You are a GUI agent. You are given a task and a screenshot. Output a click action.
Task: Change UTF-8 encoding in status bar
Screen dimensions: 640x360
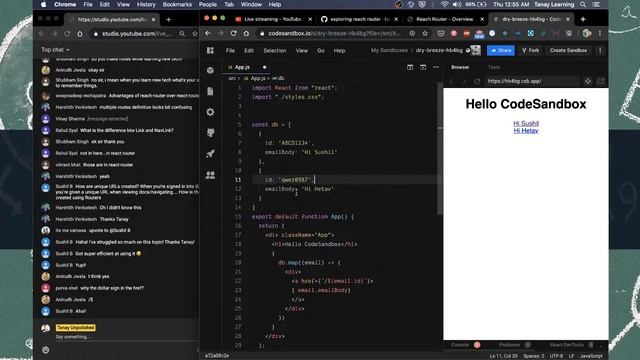[556, 356]
